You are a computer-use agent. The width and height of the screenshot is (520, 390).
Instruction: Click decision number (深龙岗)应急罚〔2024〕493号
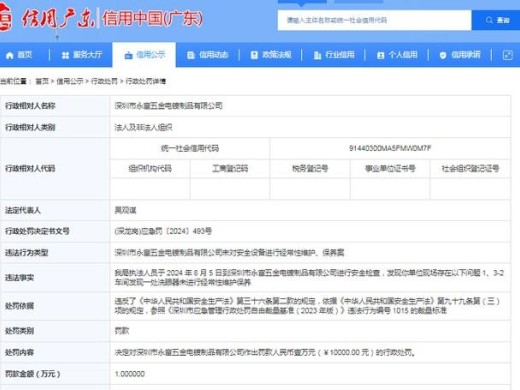pos(163,231)
